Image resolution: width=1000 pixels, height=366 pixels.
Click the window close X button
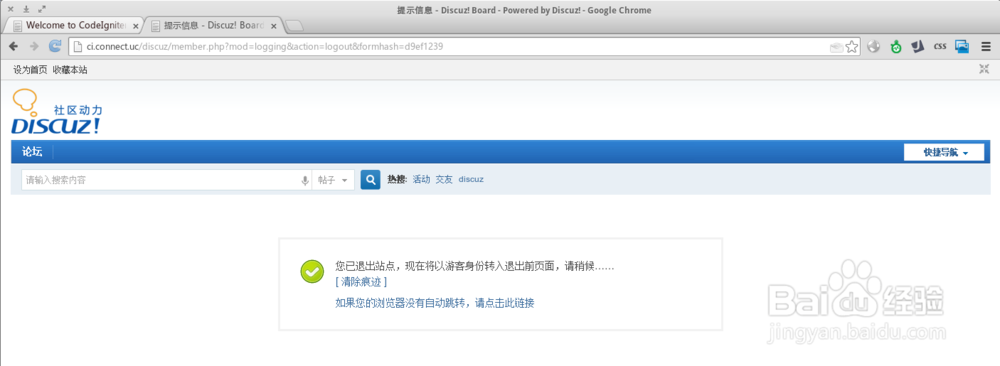point(11,10)
